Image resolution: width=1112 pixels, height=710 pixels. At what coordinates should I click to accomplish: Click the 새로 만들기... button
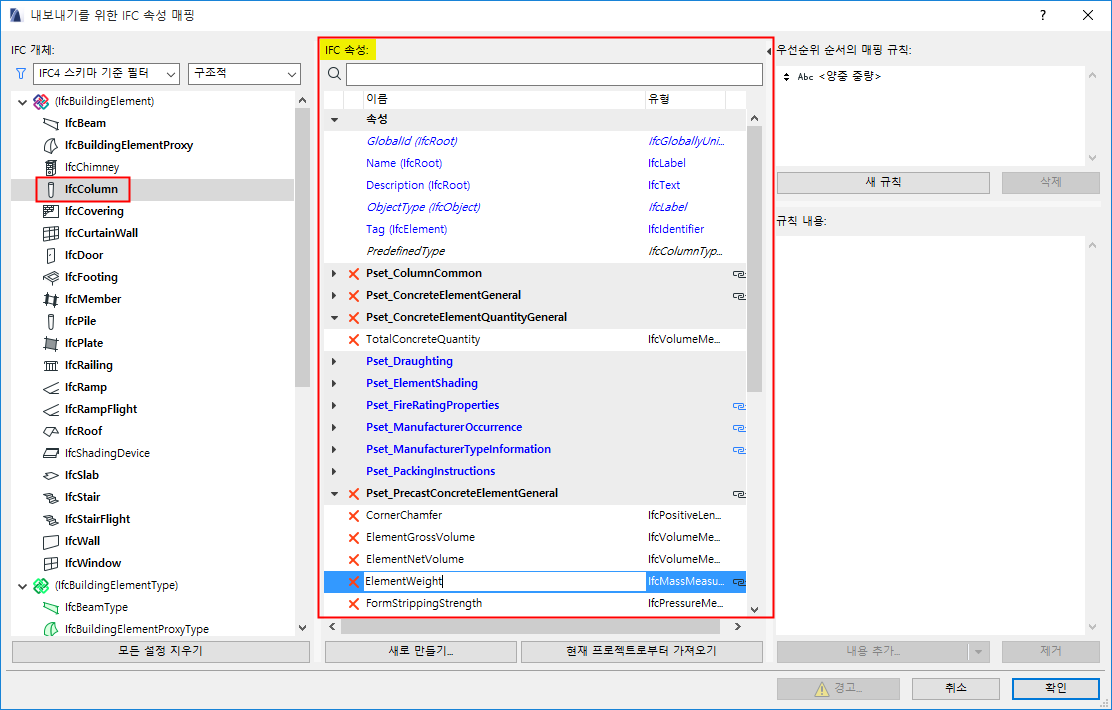tap(421, 652)
